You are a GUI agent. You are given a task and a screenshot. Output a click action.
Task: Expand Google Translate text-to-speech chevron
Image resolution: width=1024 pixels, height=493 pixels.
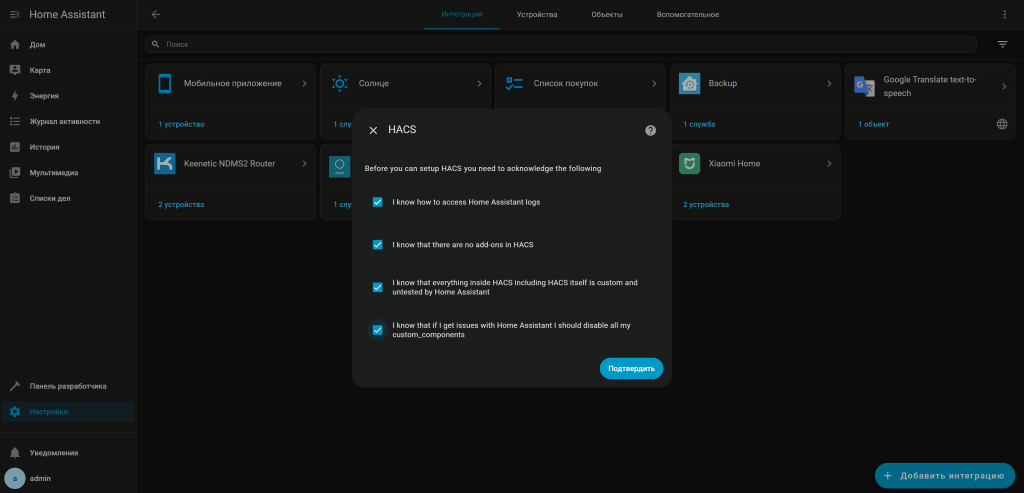1004,86
